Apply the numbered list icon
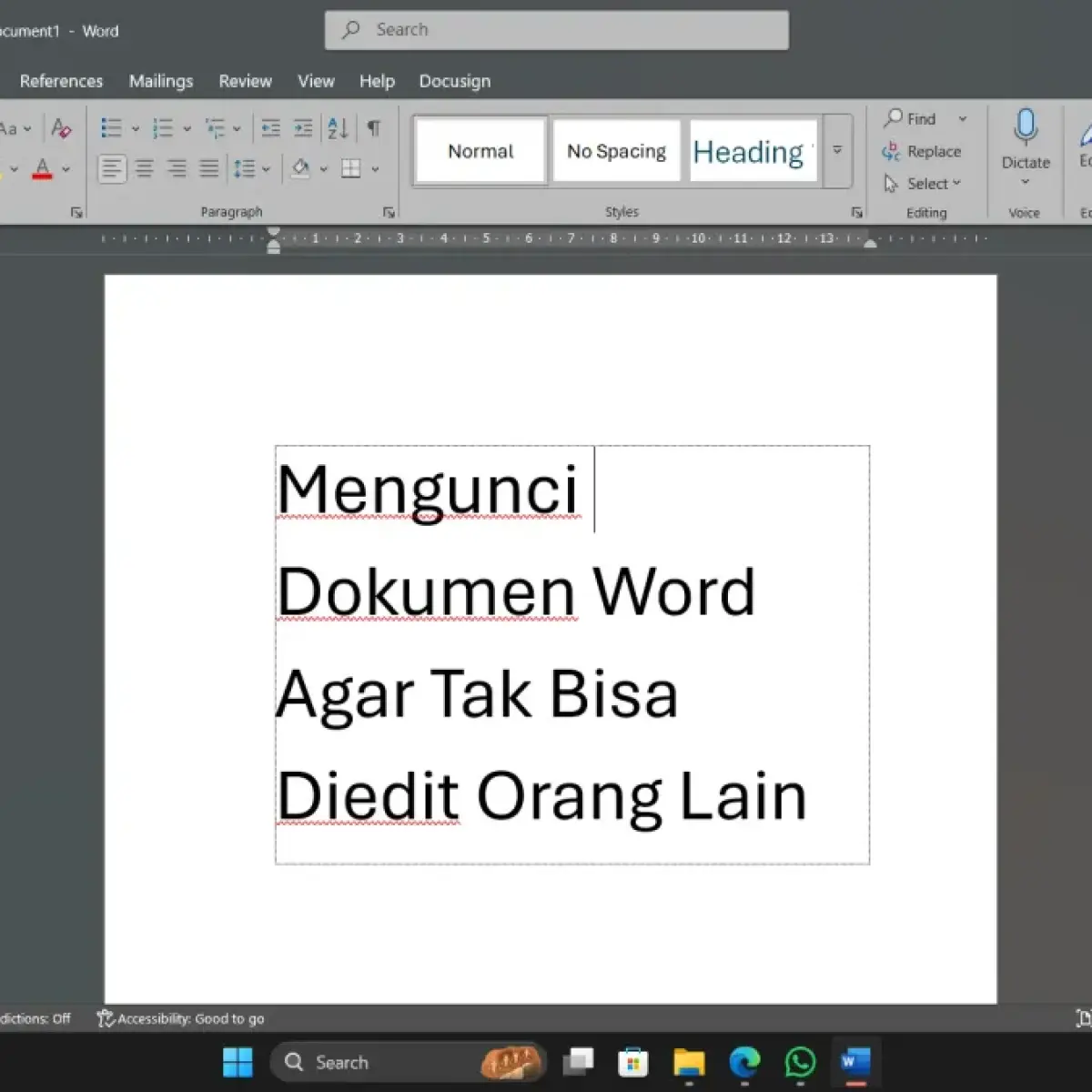The width and height of the screenshot is (1092, 1092). 163,128
